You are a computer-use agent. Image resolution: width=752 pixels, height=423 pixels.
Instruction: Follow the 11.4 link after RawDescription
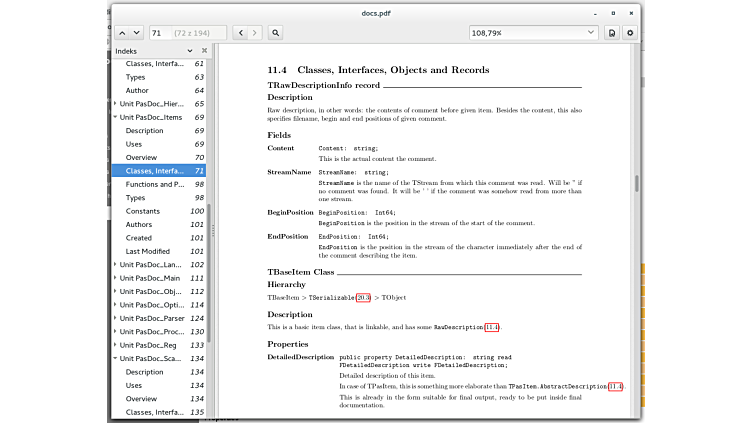click(x=492, y=327)
